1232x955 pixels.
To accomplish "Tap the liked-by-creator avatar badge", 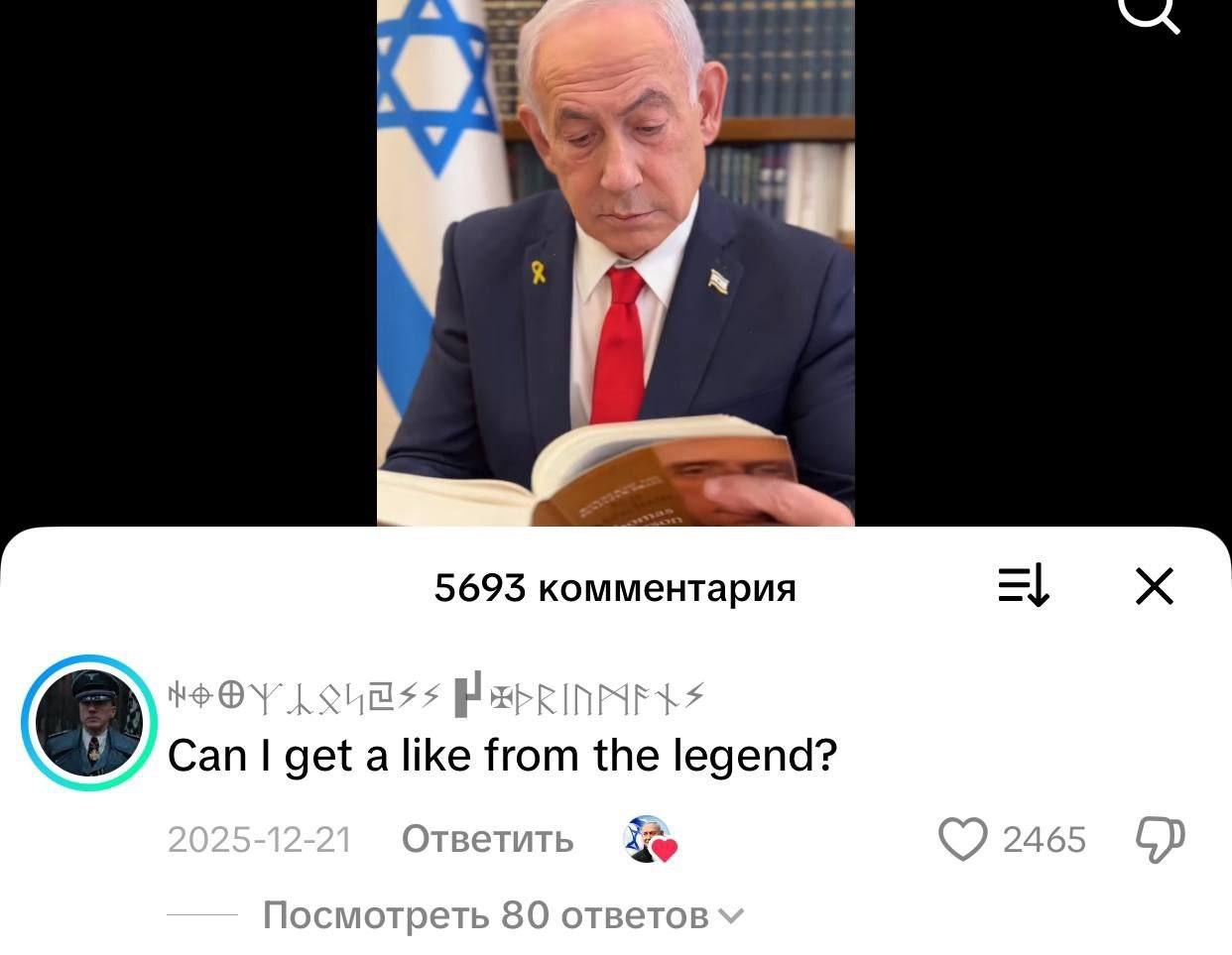I will (649, 840).
